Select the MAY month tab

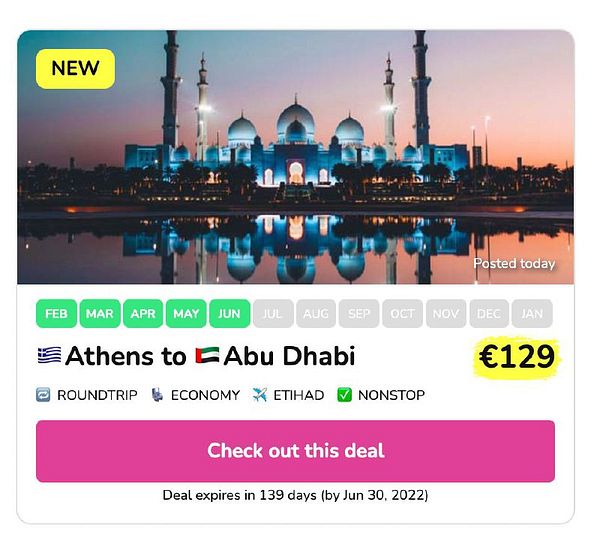186,313
